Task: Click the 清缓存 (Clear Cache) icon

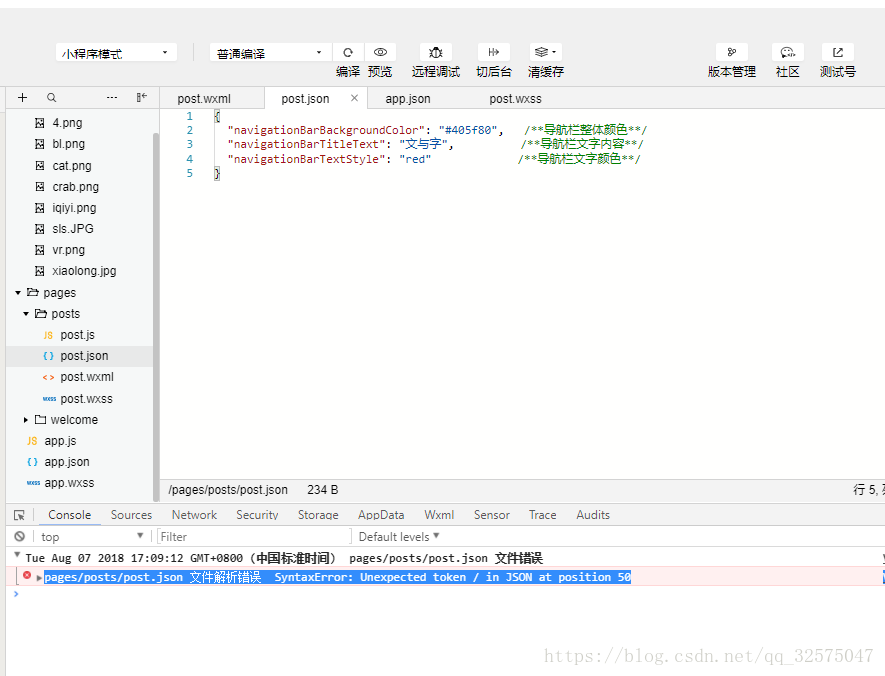Action: tap(543, 51)
